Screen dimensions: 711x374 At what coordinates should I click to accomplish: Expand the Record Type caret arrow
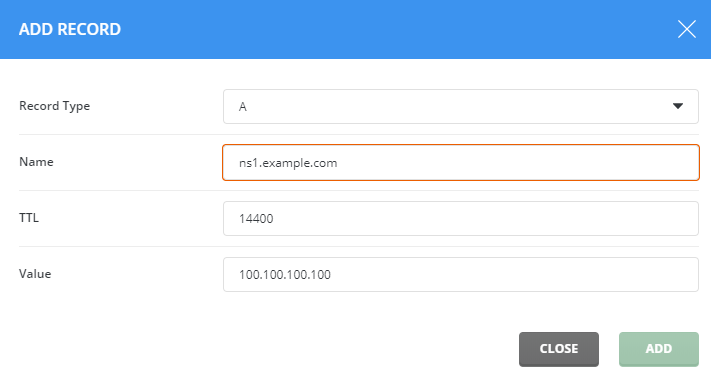coord(677,106)
